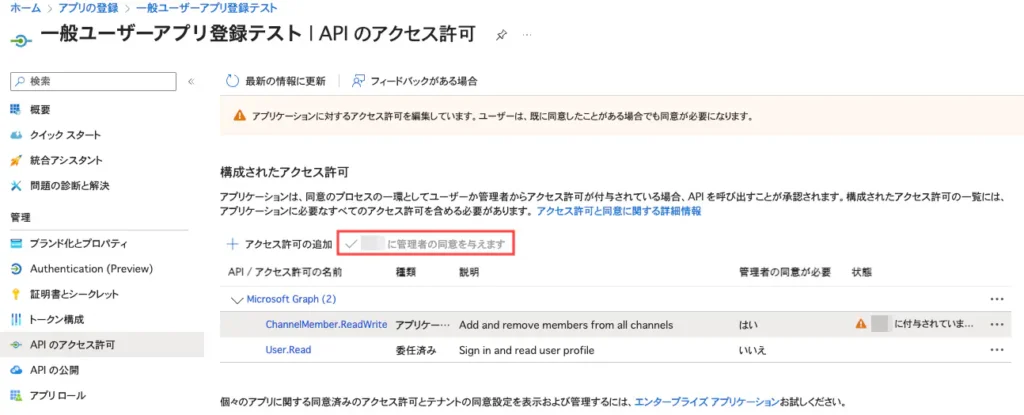Screen dimensions: 1024x415
Task: Click the 状態 column header
Action: click(x=862, y=271)
